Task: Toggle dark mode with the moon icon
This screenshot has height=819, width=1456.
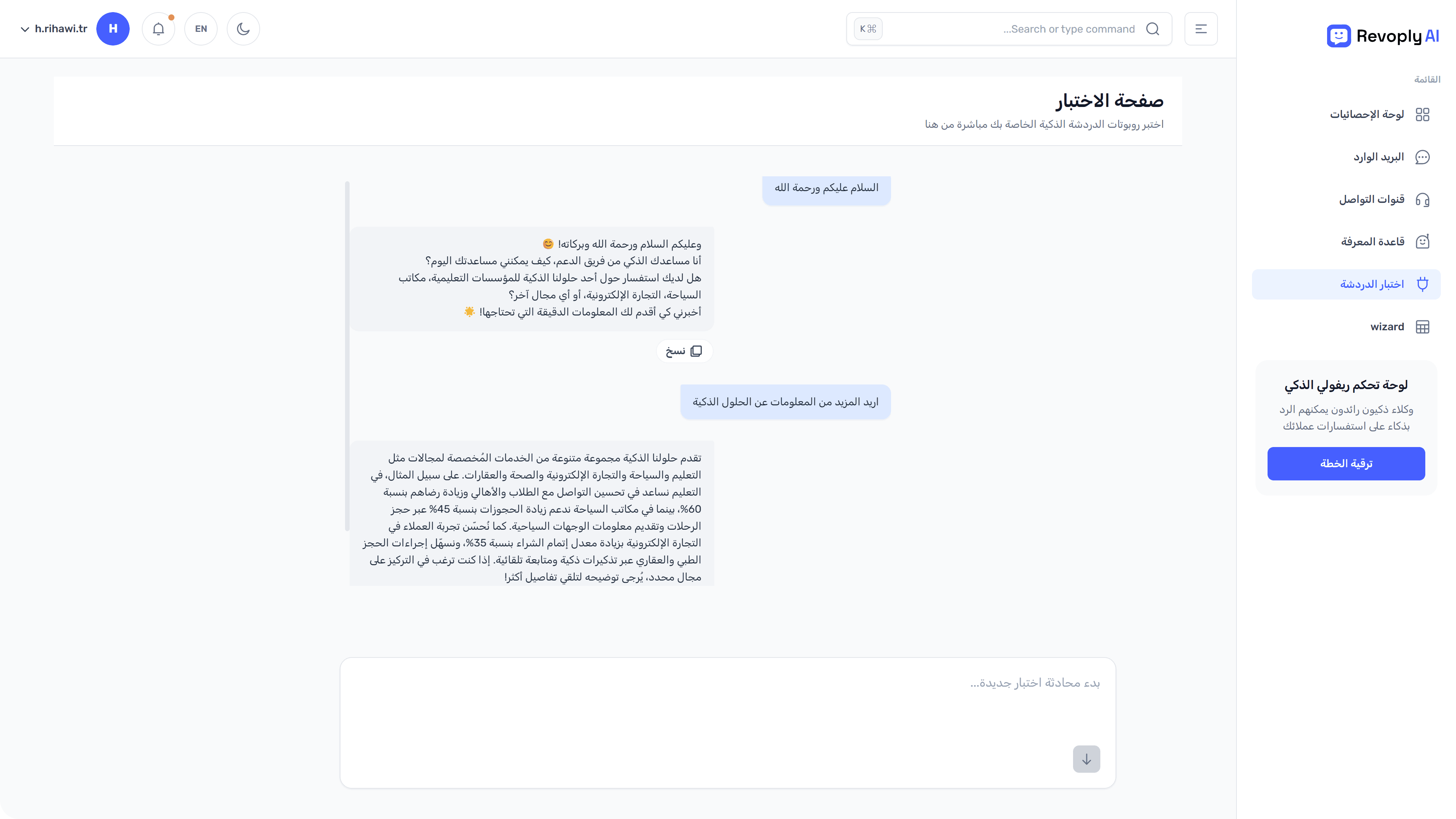Action: tap(243, 28)
